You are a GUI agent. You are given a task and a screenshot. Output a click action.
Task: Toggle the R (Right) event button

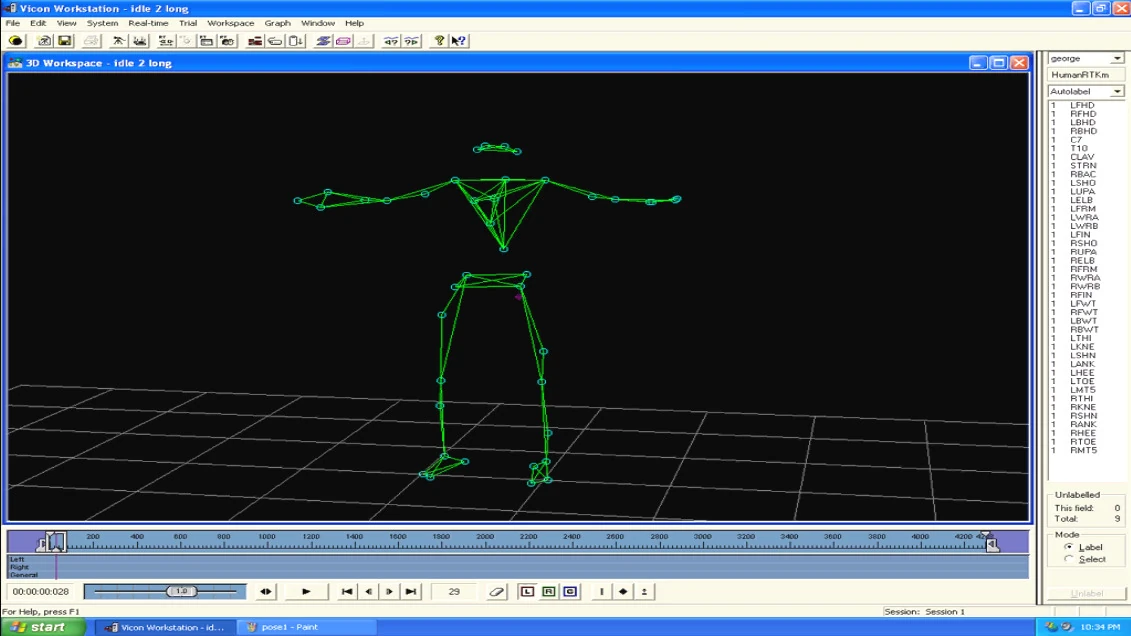[548, 592]
